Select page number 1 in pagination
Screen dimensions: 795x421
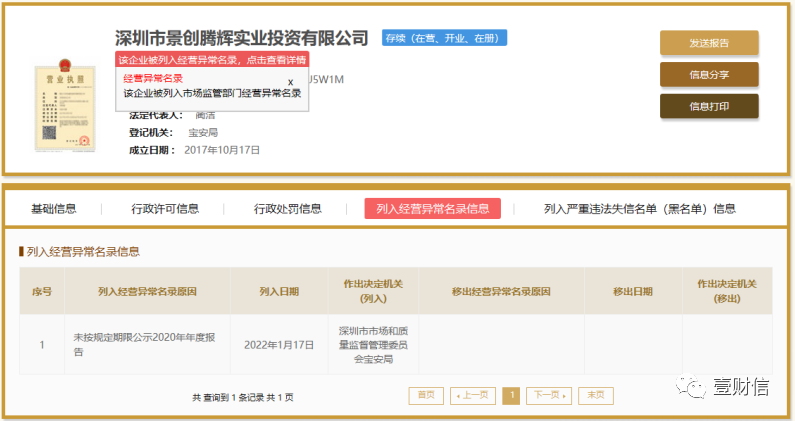(511, 396)
